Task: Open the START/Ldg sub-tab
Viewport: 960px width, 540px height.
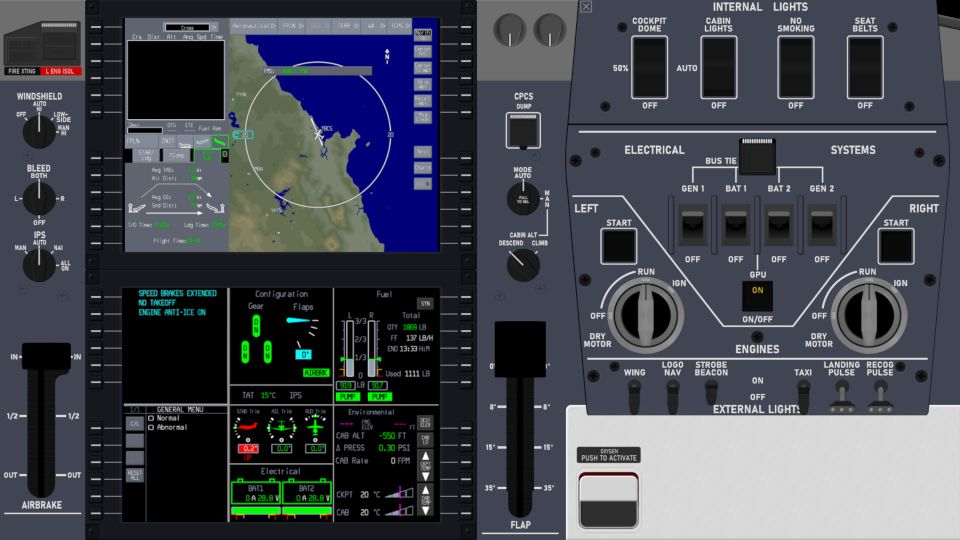Action: pyautogui.click(x=146, y=156)
